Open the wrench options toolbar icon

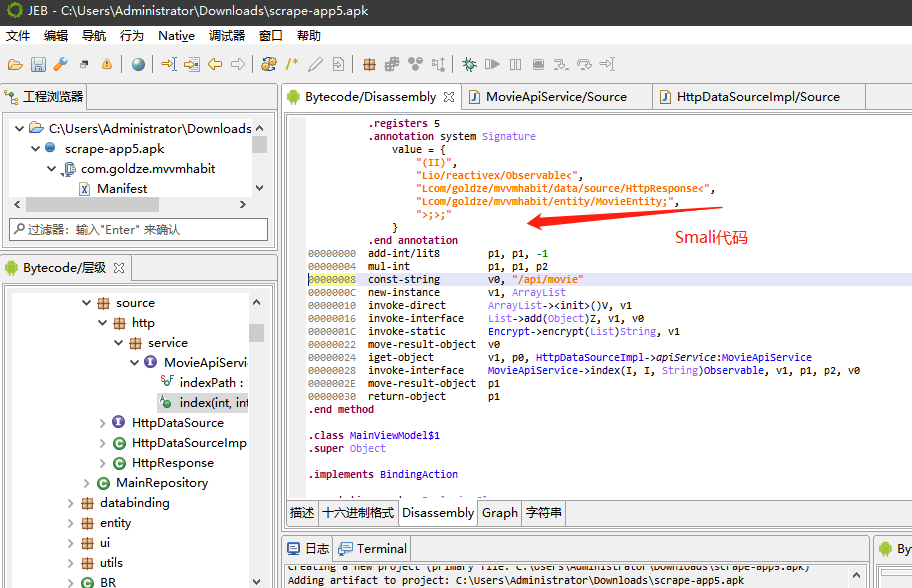(60, 64)
